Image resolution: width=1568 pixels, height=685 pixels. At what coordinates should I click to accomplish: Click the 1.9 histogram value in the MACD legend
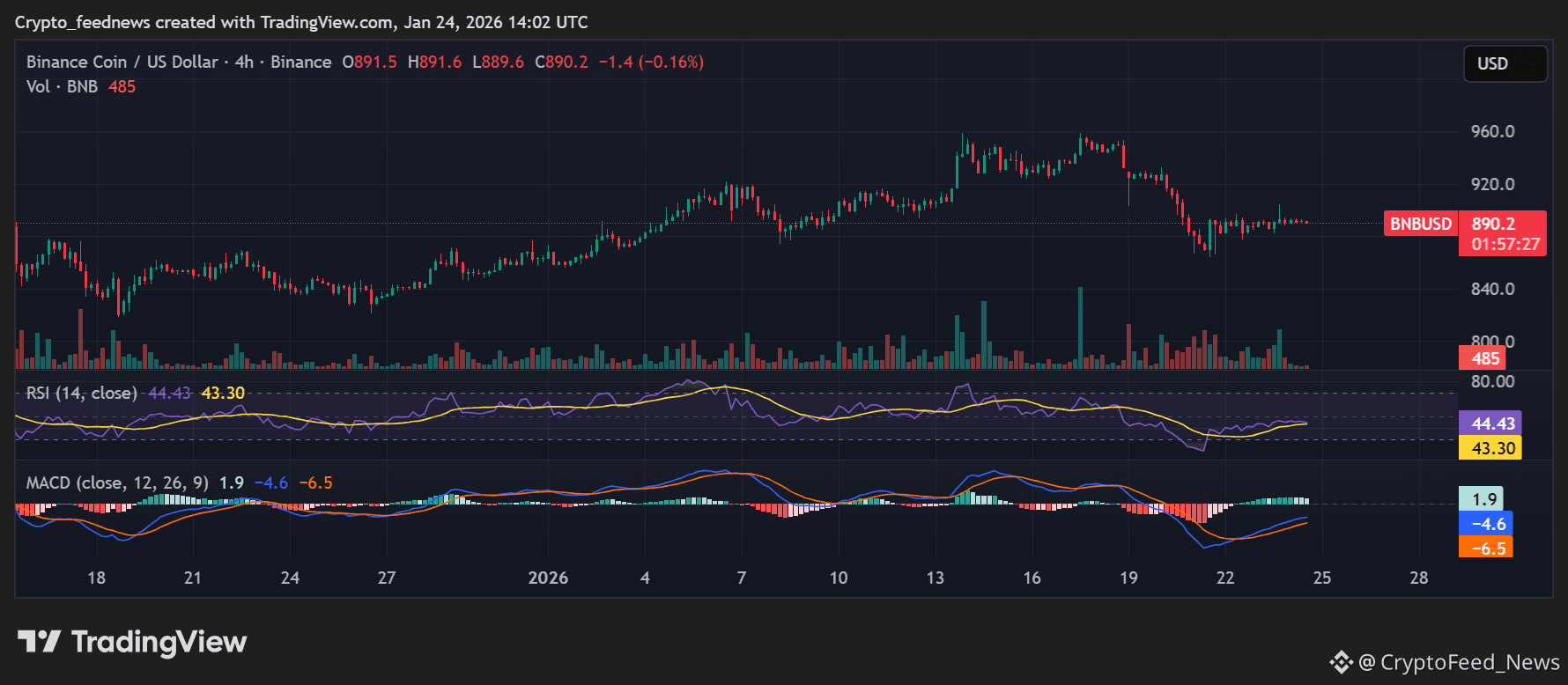pos(232,482)
